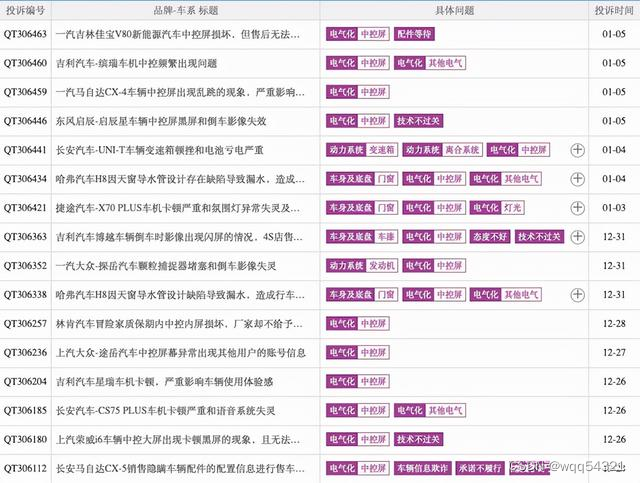Open 一汽大众-探岳 颗粒捕捉器堵塞 complaint

point(166,266)
